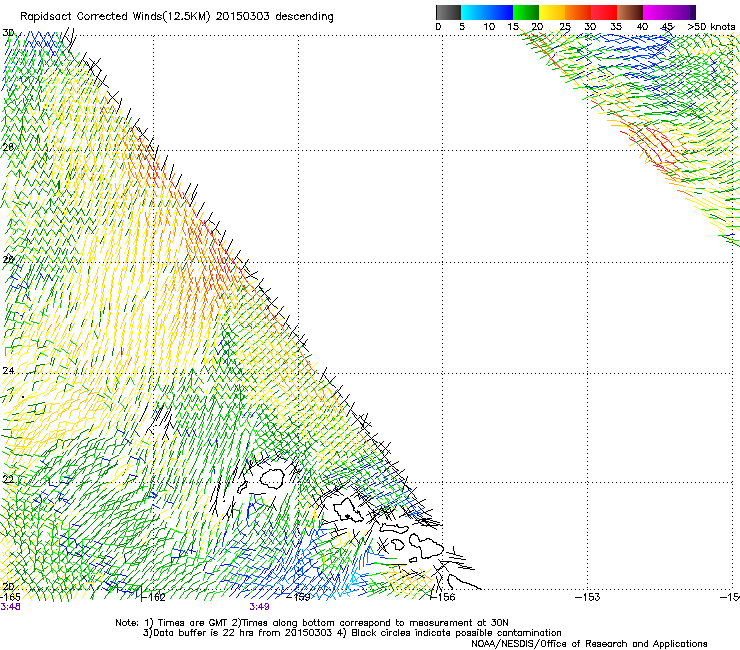Click the latitude '24' axis label
740x650 pixels.
[8, 371]
